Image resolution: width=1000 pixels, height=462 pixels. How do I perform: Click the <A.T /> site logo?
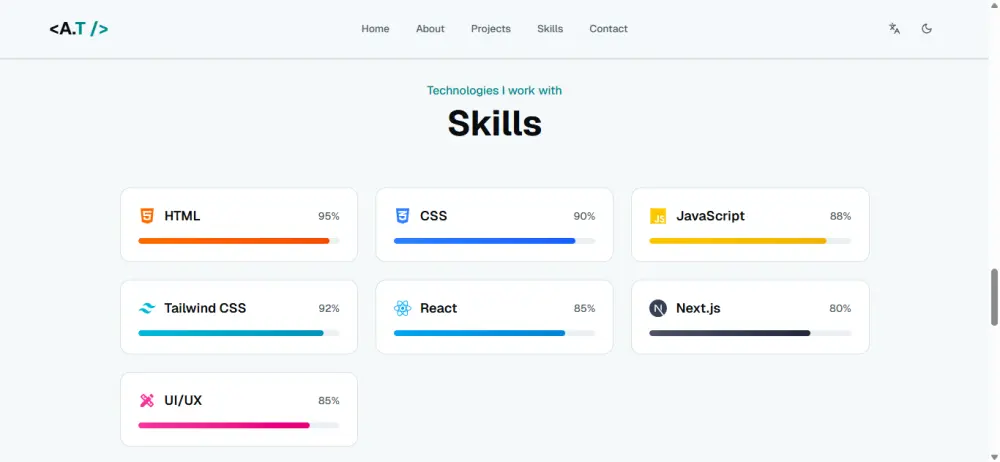pyautogui.click(x=79, y=29)
